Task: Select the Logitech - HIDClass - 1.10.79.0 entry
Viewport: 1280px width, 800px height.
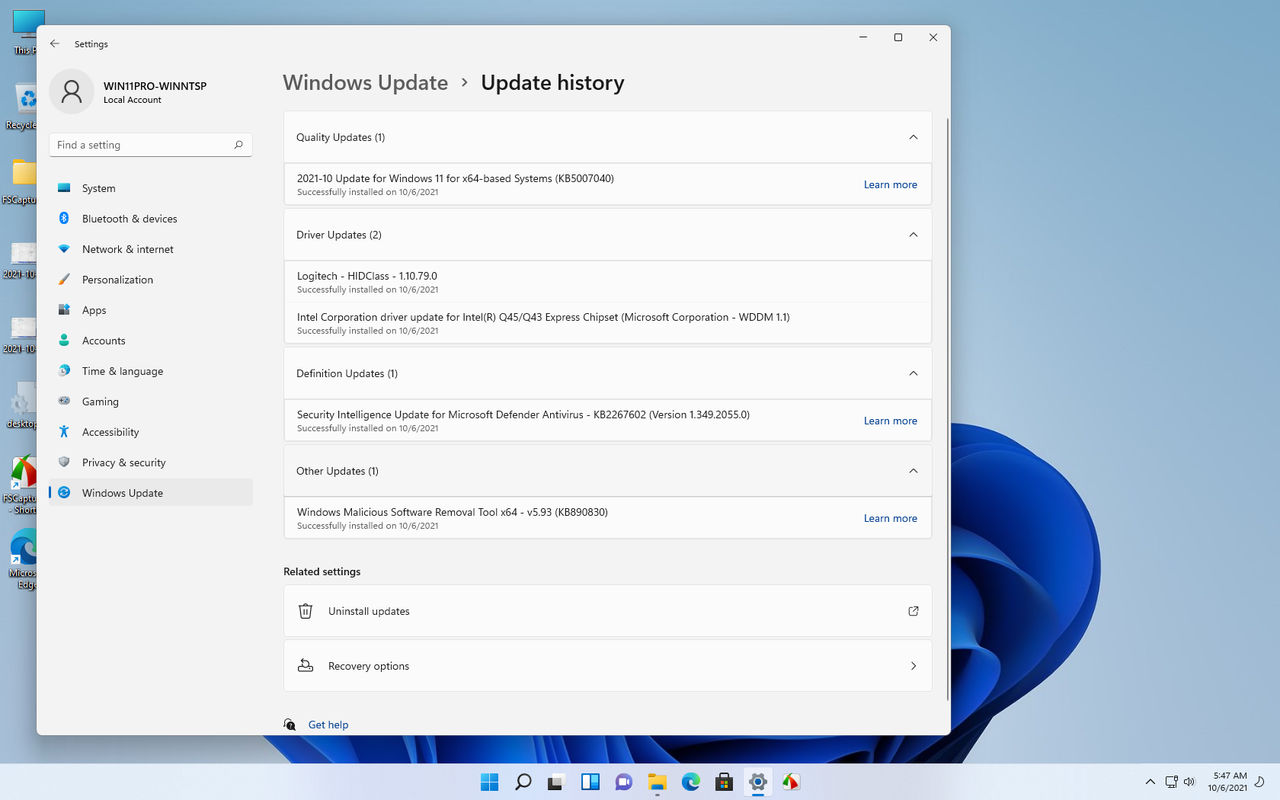Action: pyautogui.click(x=608, y=282)
